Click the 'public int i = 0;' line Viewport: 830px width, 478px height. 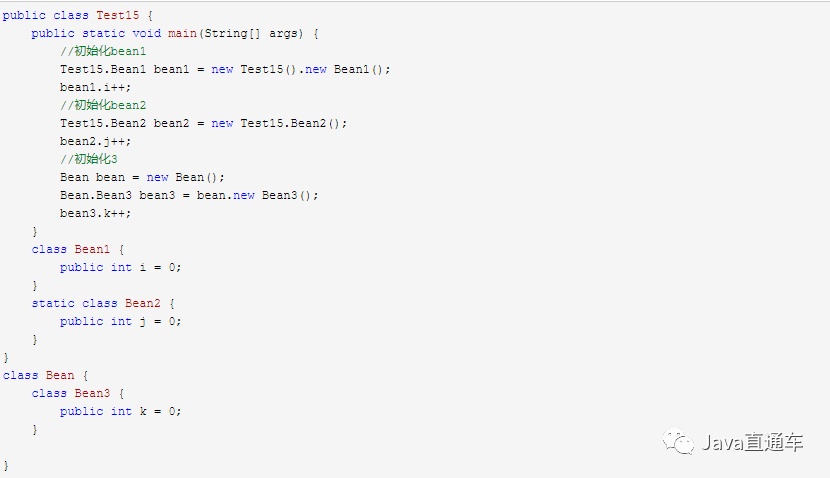coord(121,267)
